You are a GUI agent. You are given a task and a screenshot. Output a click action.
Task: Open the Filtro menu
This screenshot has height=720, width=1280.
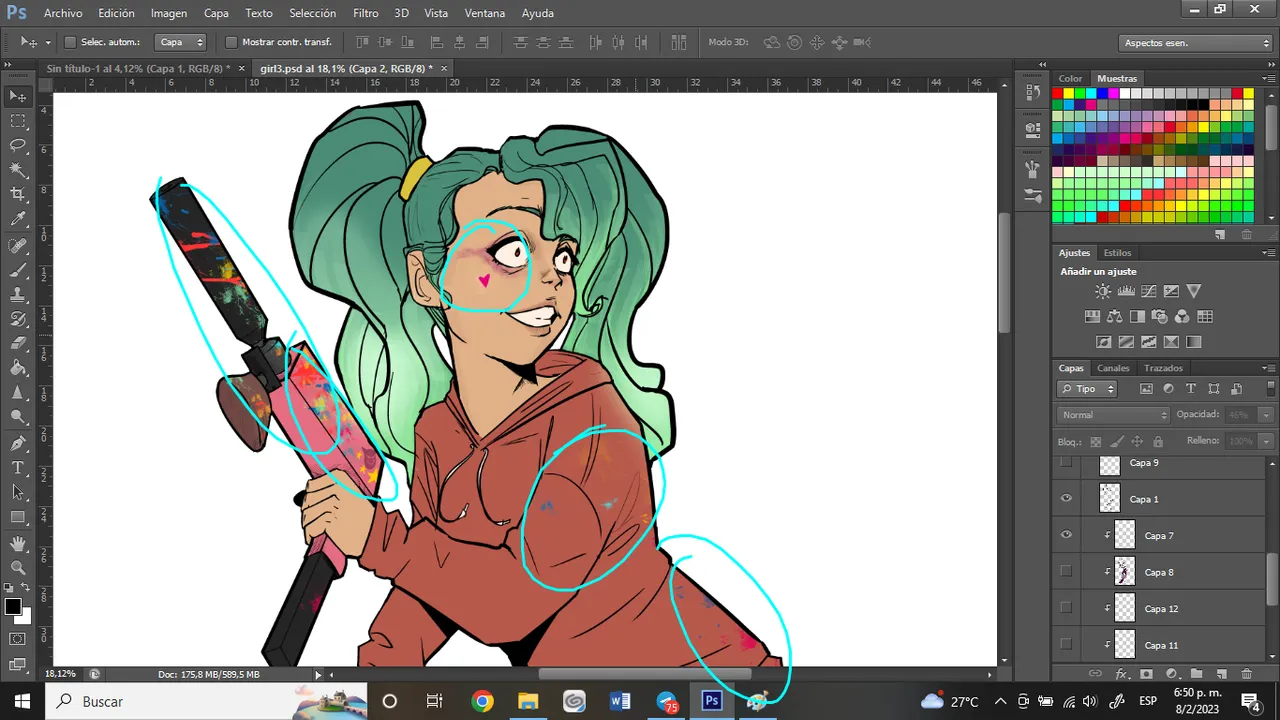365,14
